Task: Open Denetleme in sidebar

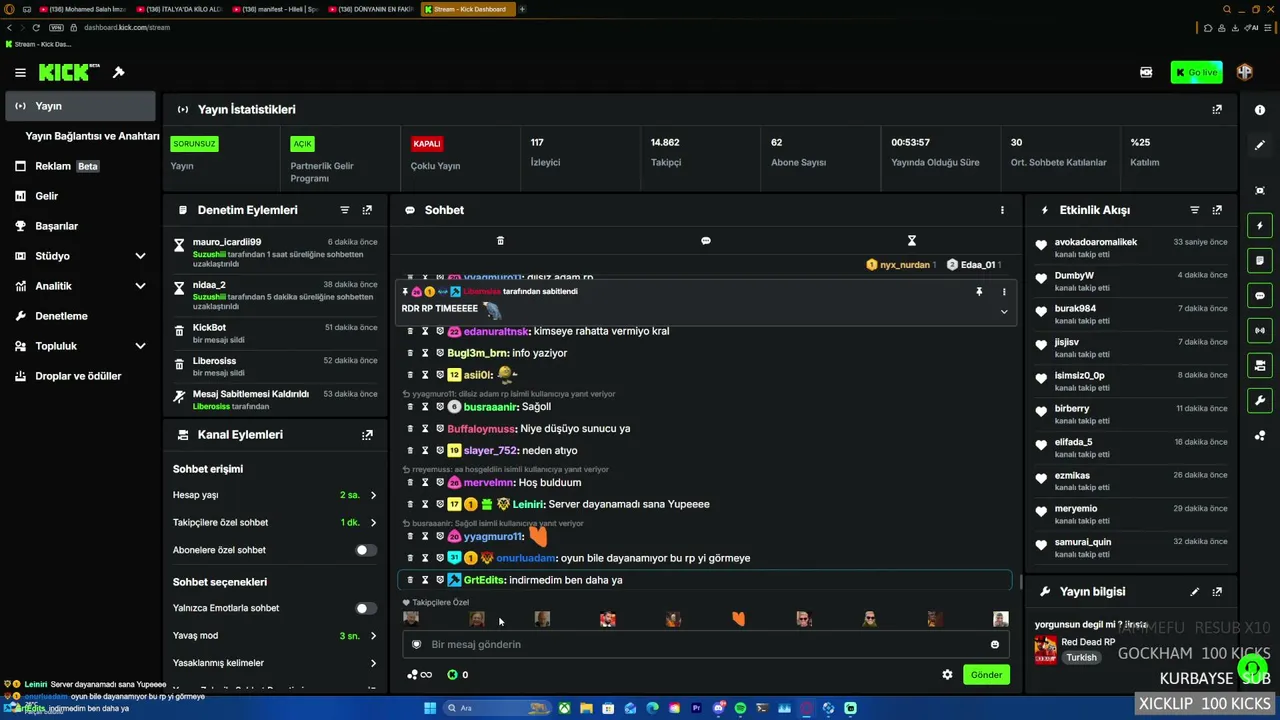Action: [80, 316]
